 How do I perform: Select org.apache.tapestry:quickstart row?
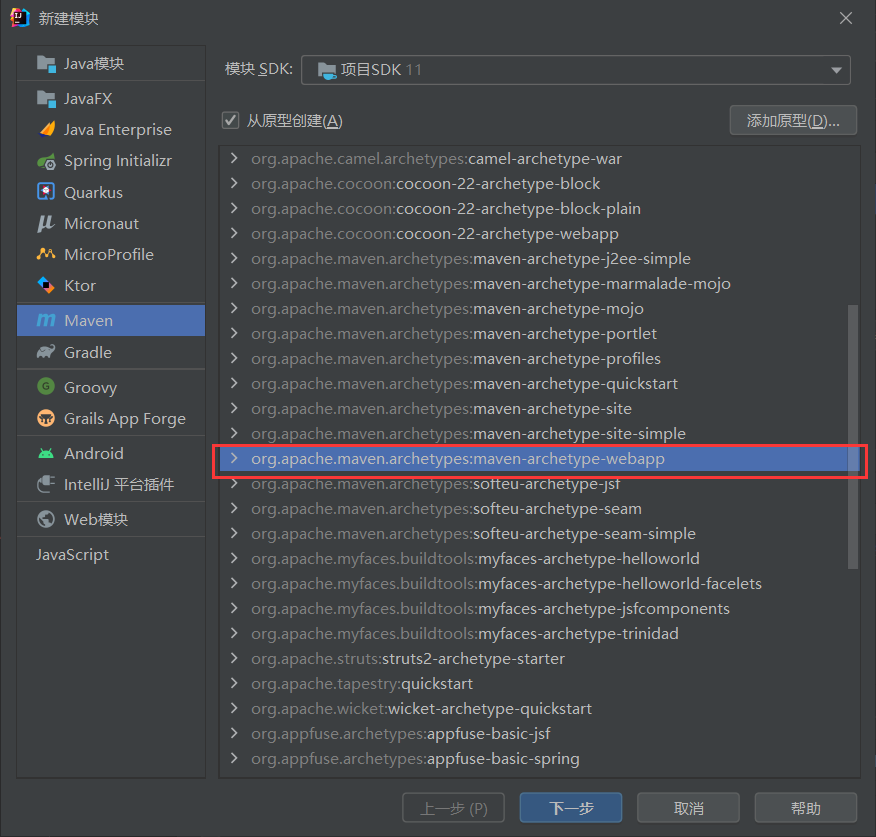pos(539,683)
